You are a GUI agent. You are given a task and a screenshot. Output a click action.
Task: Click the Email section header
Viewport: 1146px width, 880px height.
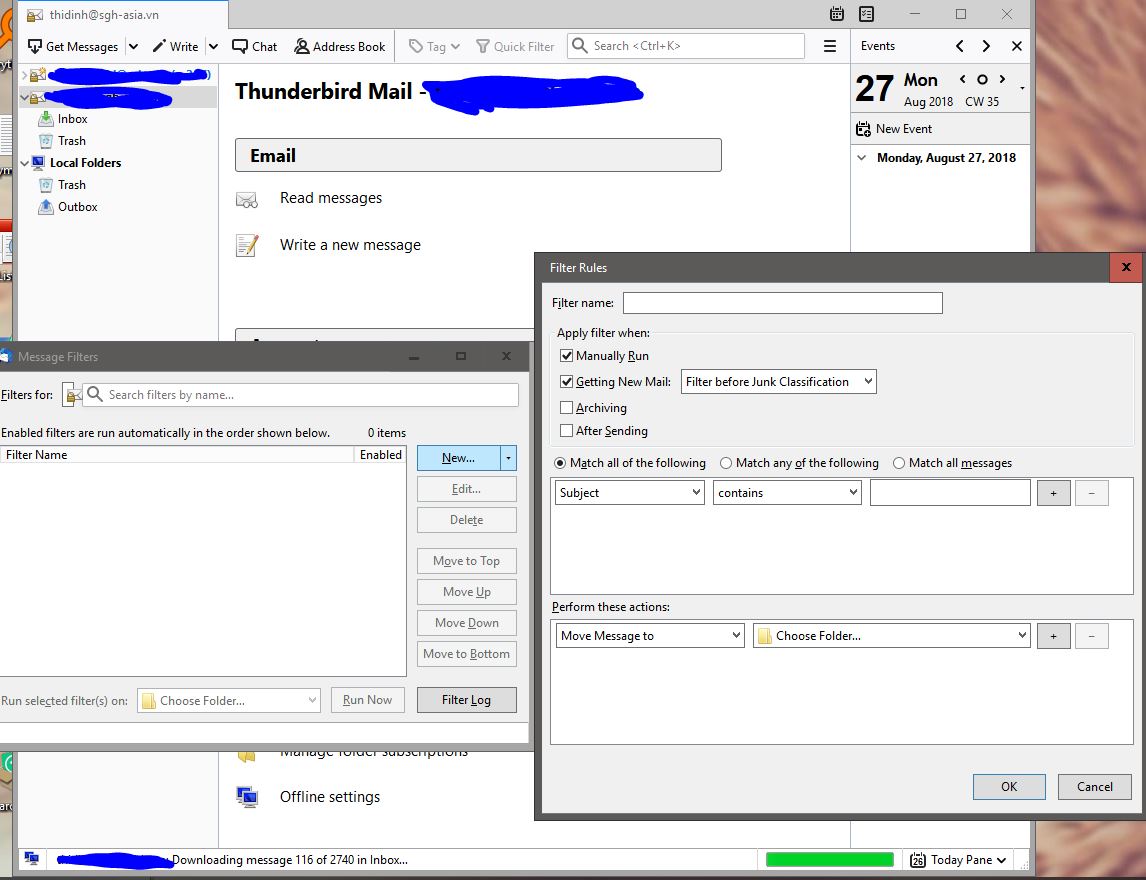[478, 155]
